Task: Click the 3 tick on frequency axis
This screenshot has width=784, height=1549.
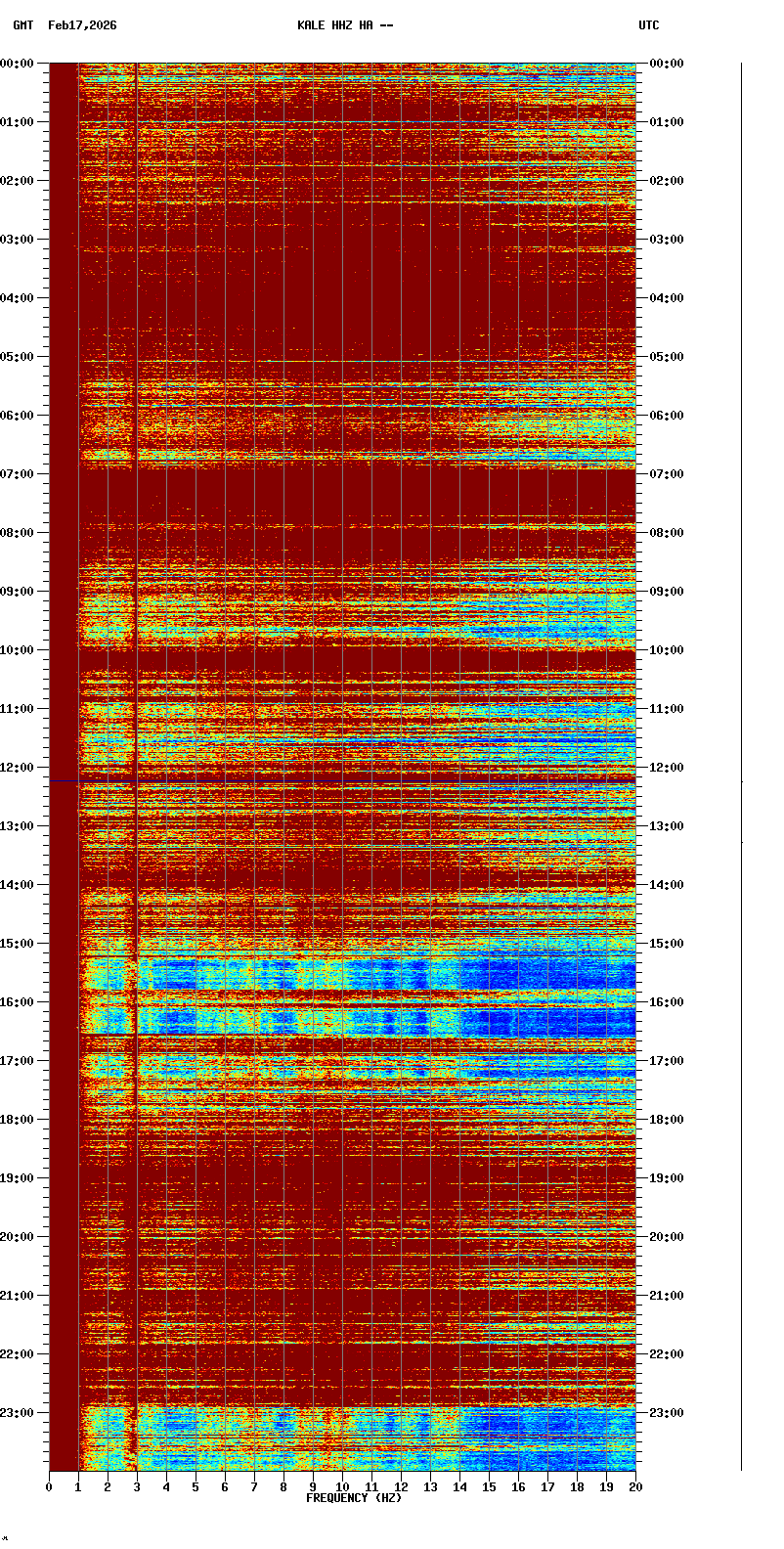Action: point(137,1487)
